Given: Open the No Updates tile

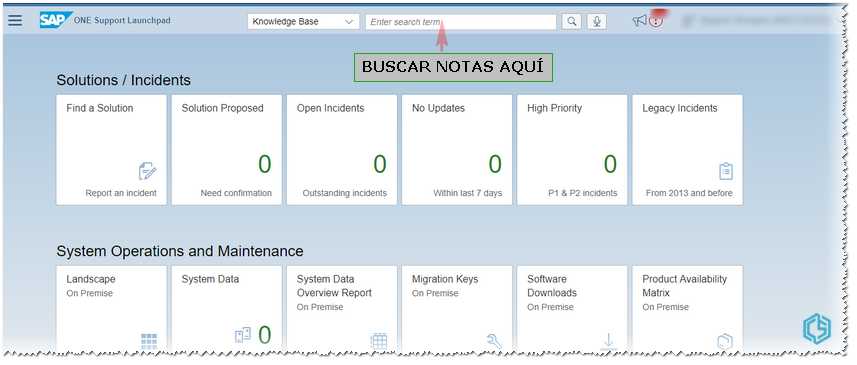Looking at the screenshot, I should coord(457,150).
